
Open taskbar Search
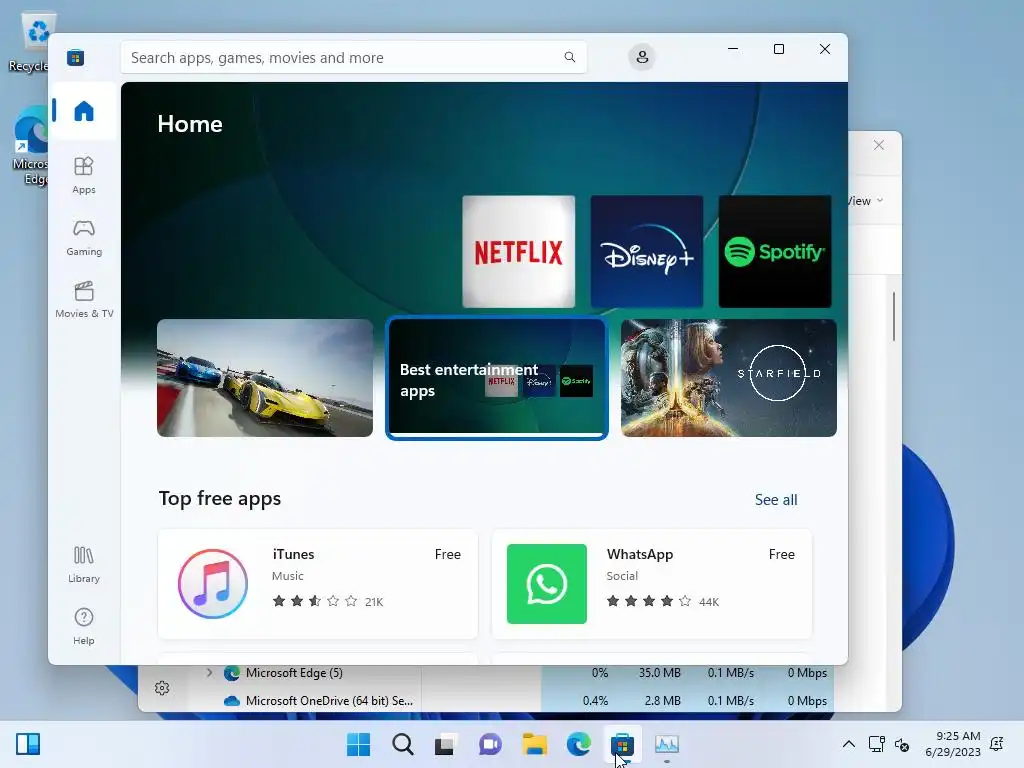click(x=402, y=744)
